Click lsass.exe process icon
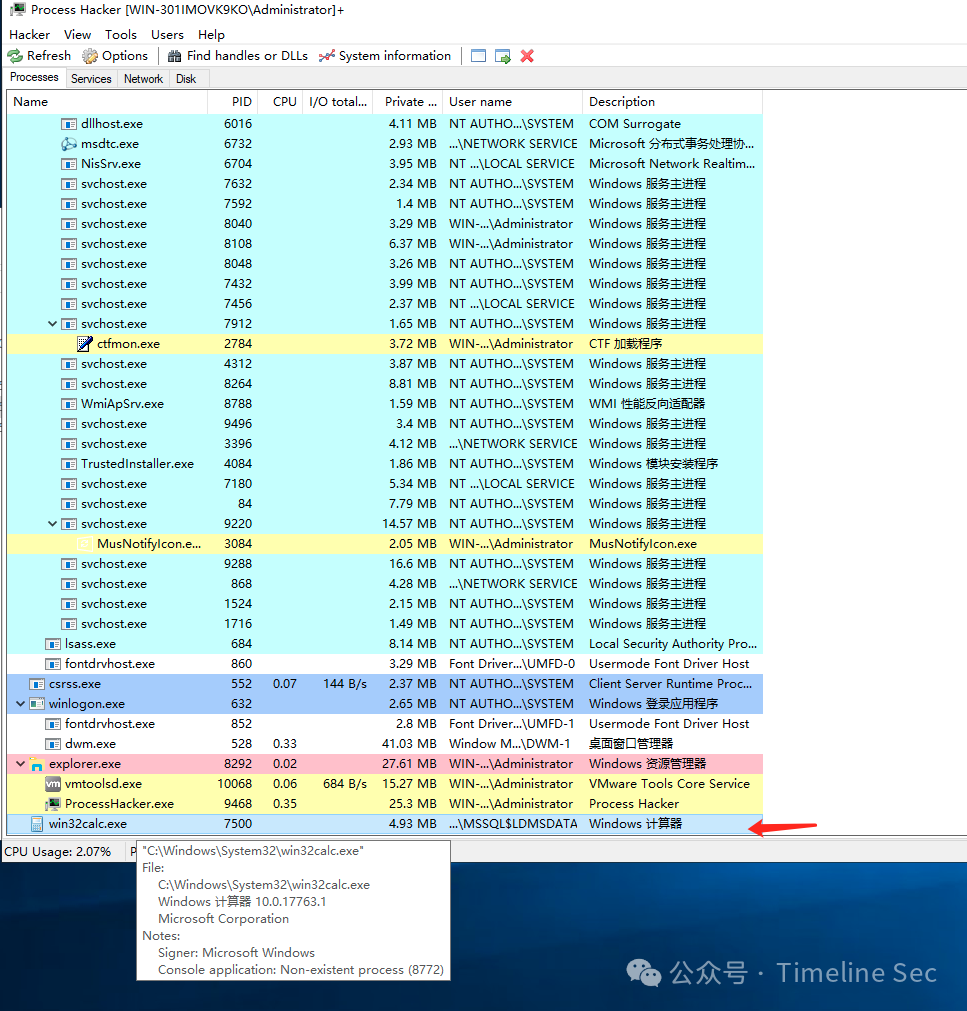 point(53,644)
